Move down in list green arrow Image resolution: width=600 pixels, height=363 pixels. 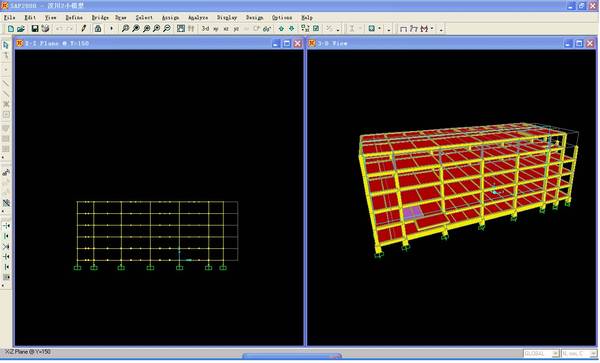pos(292,29)
